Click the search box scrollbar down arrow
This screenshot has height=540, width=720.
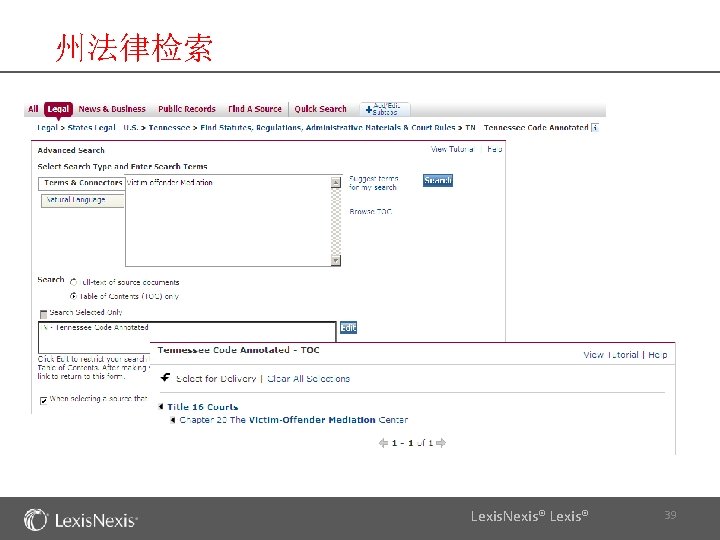[x=336, y=260]
